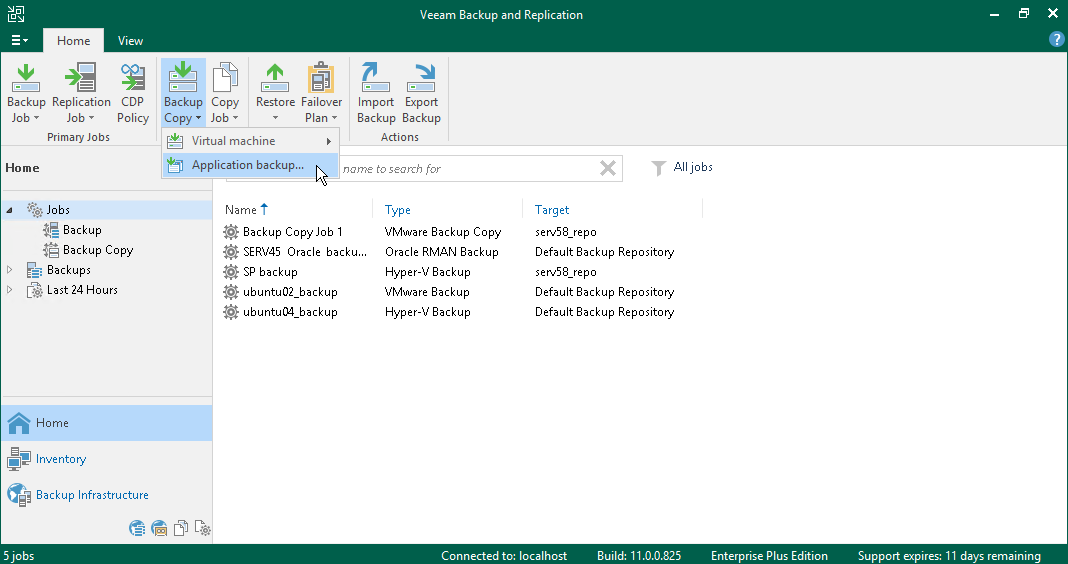The image size is (1068, 564).
Task: Click Enterprise Plus Edition in status bar
Action: [769, 556]
